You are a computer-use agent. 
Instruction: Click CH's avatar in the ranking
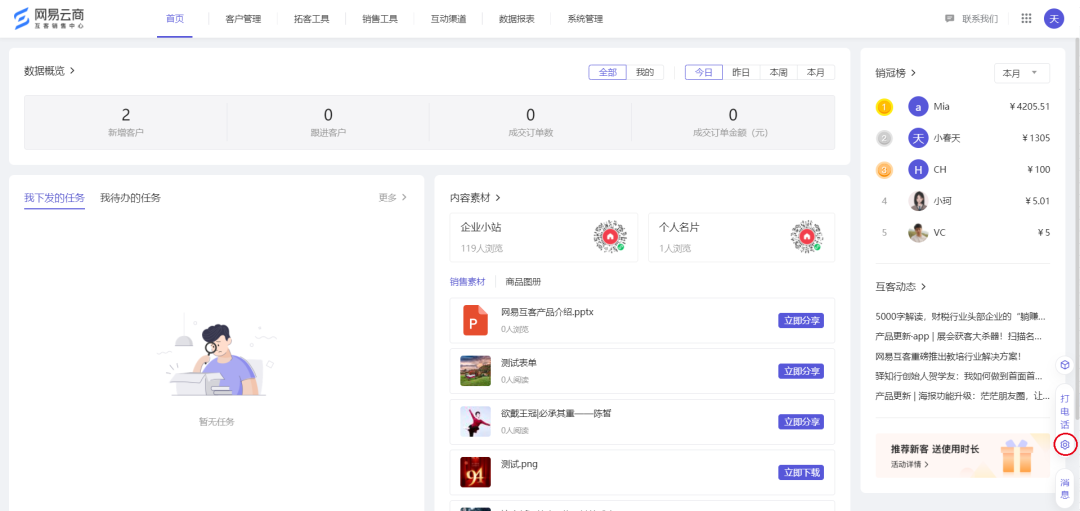coord(918,169)
